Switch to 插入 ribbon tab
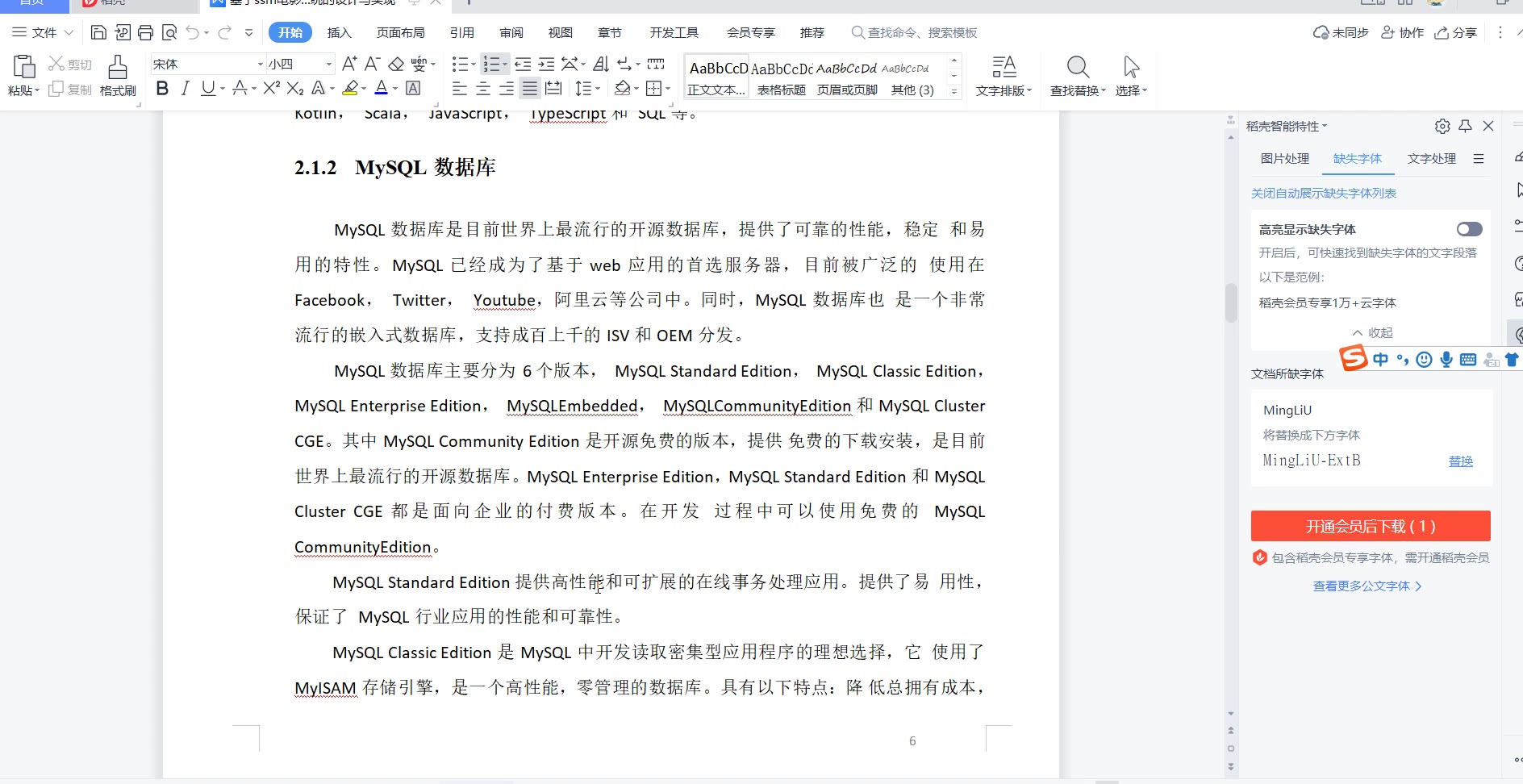 (x=340, y=32)
